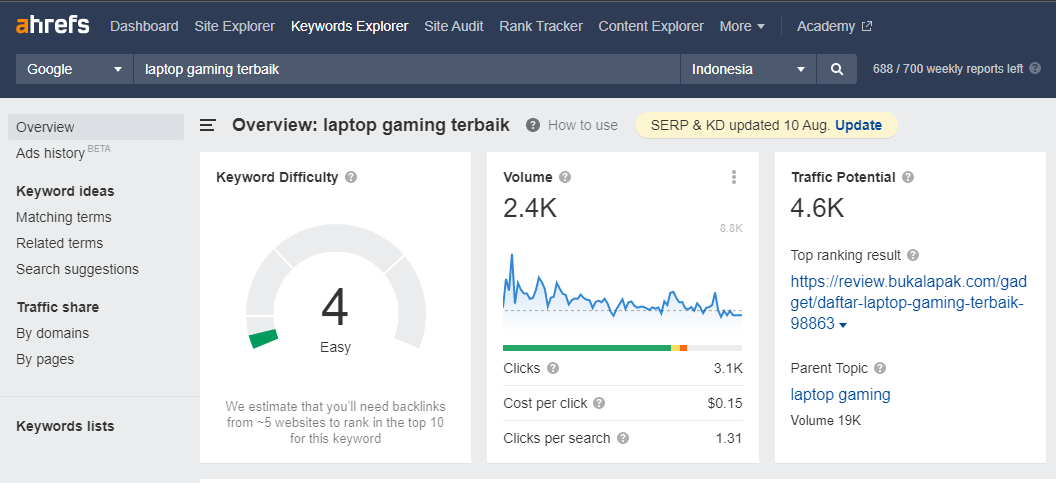Open the Indonesia country dropdown
This screenshot has width=1056, height=483.
tap(748, 69)
